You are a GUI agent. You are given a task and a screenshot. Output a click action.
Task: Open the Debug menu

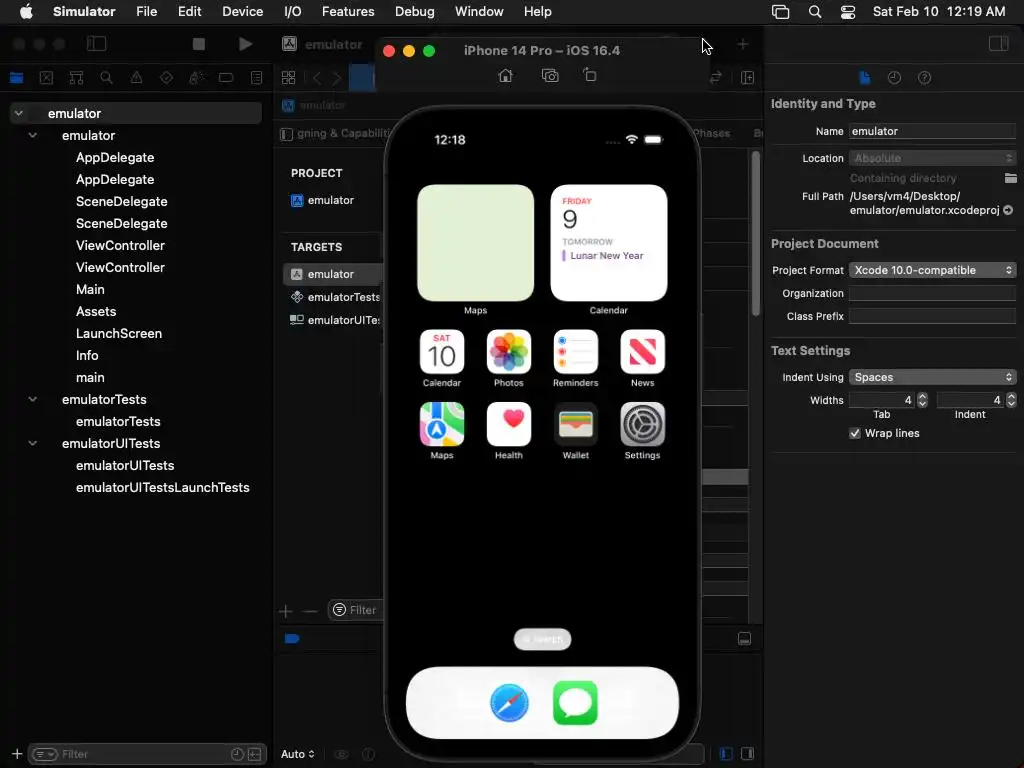[415, 11]
